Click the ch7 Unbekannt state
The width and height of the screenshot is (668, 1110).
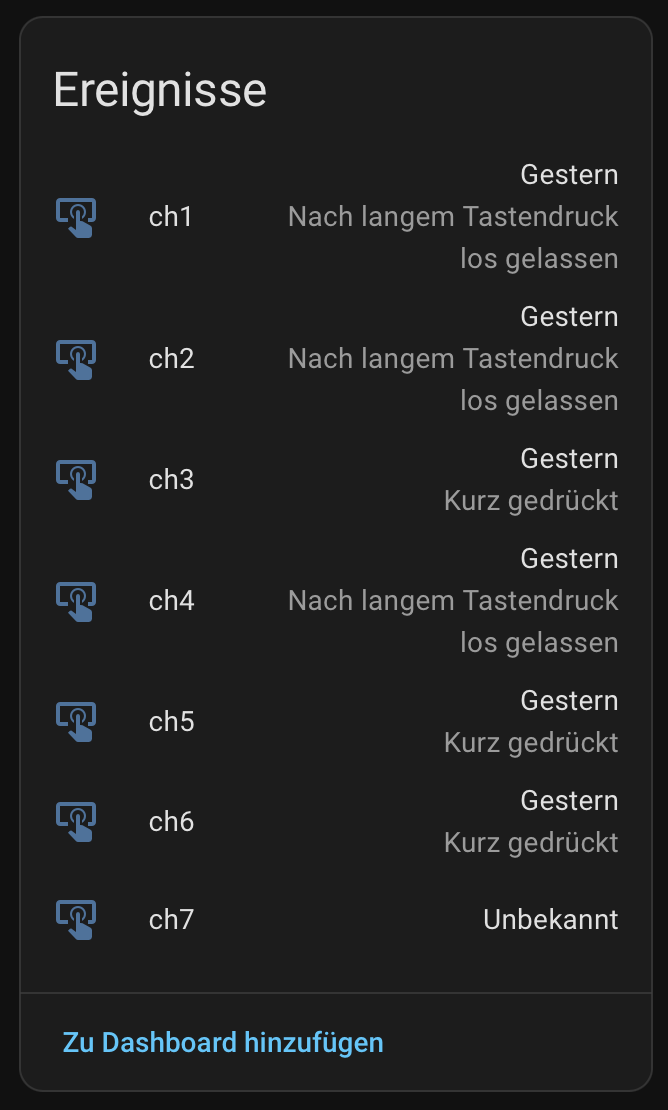[550, 920]
